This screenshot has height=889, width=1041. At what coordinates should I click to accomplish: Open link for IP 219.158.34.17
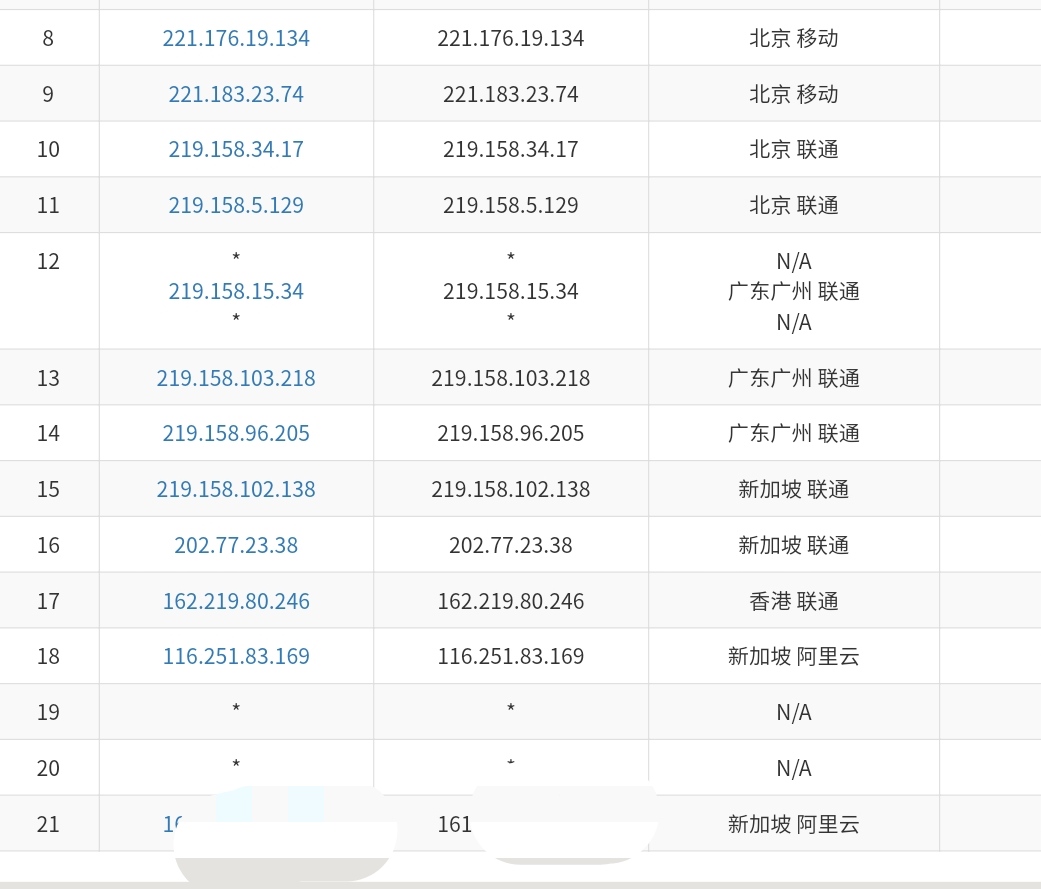pyautogui.click(x=236, y=149)
